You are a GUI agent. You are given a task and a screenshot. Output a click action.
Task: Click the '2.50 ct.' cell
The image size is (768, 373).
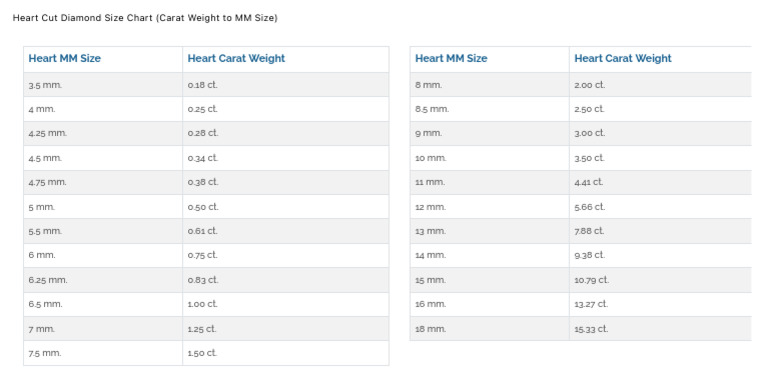(x=660, y=109)
